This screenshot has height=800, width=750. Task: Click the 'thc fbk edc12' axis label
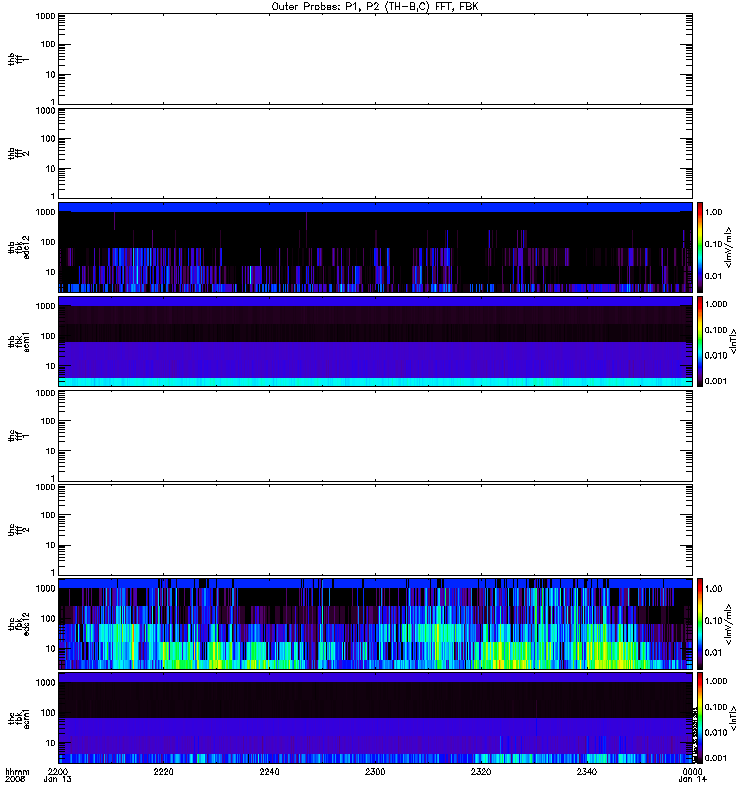click(x=19, y=624)
